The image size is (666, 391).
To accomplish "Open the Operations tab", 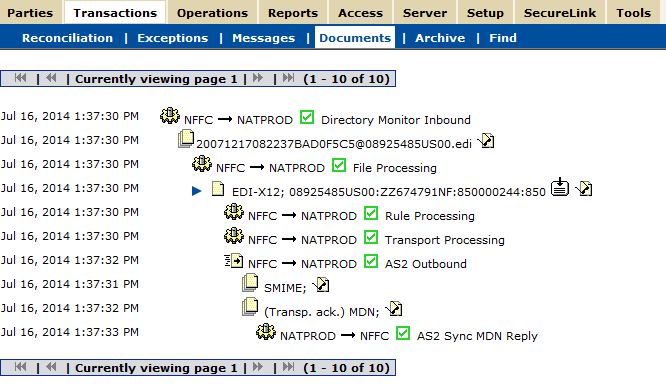I will (212, 13).
